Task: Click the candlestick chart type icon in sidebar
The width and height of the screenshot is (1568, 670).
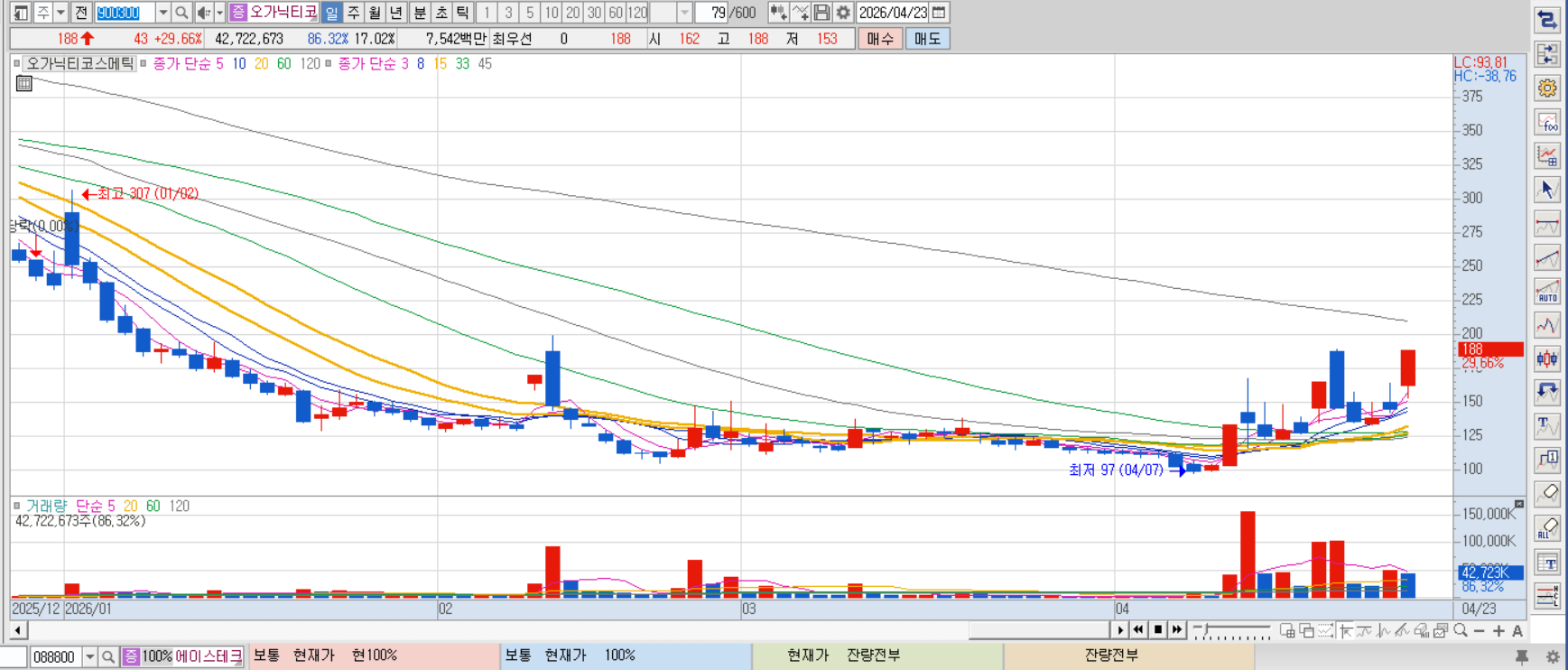Action: (1547, 358)
